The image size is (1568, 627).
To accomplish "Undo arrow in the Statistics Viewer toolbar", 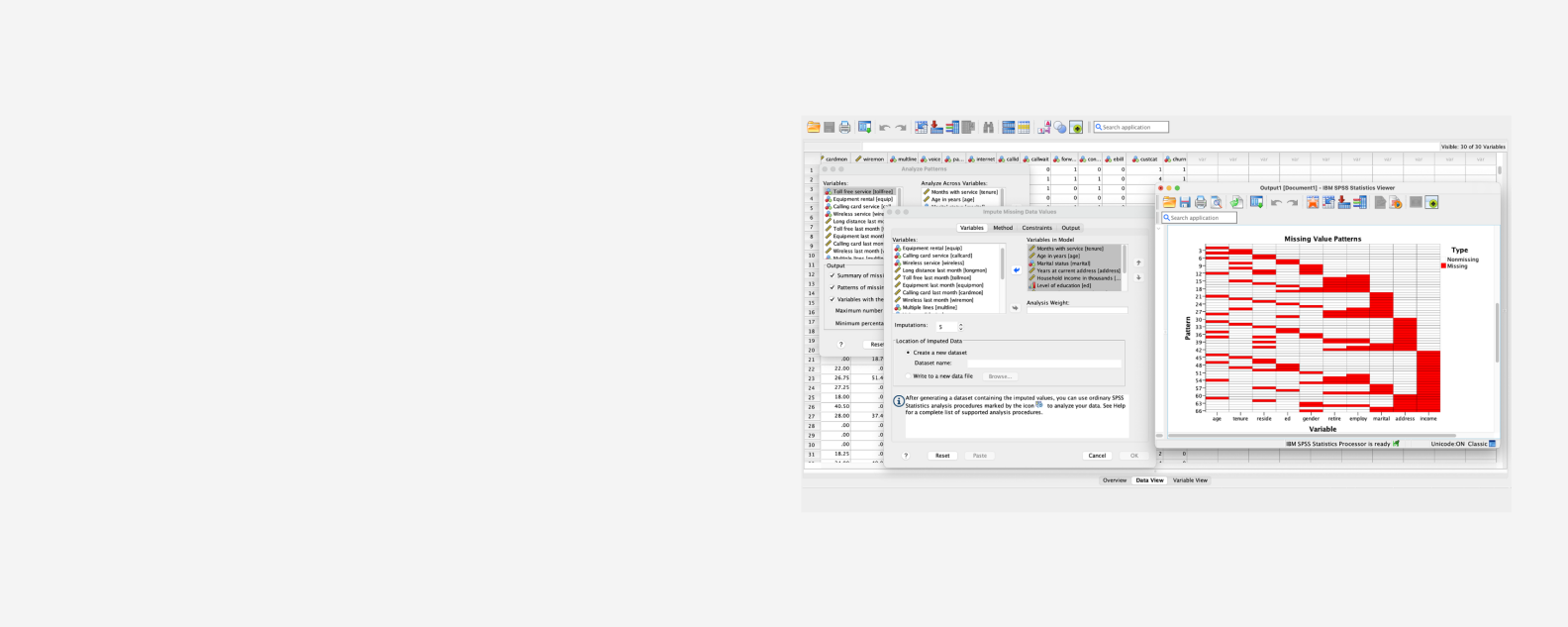I will click(x=1276, y=202).
